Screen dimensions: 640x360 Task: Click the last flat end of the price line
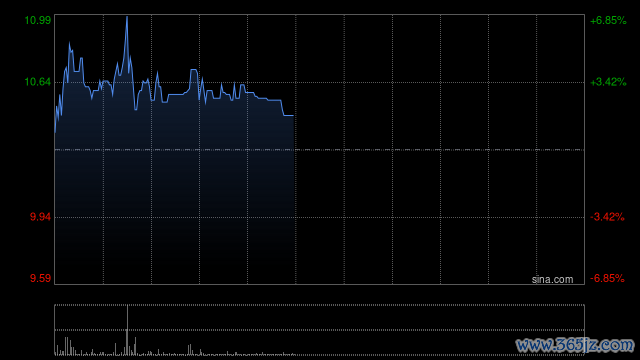289,116
